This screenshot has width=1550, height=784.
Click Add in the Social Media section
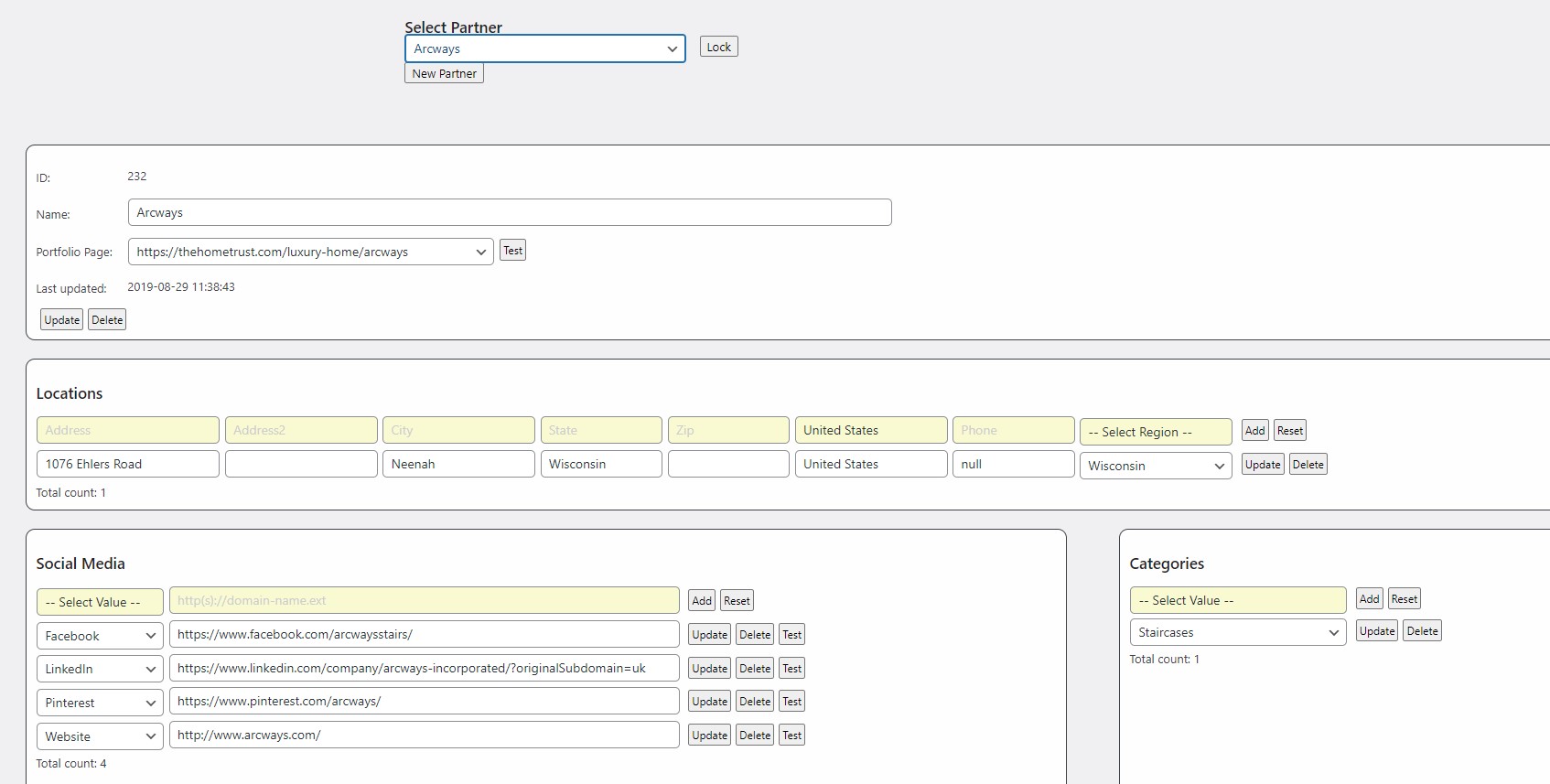pos(702,600)
